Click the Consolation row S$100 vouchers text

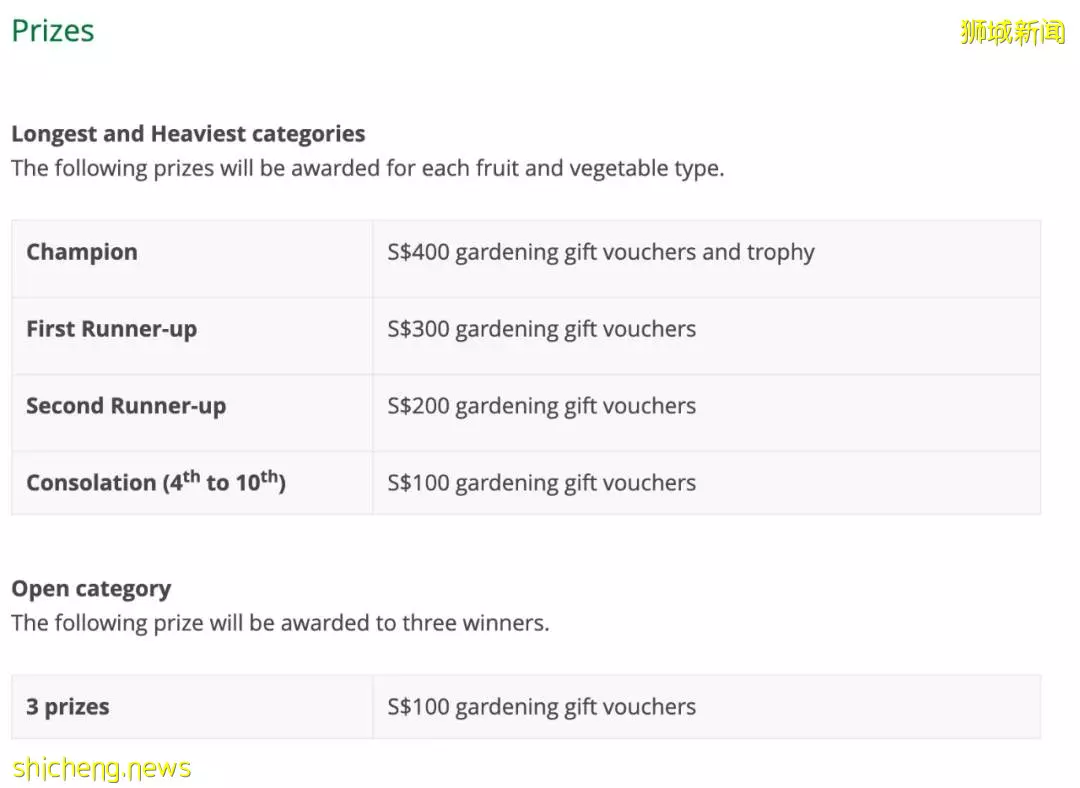(x=541, y=483)
